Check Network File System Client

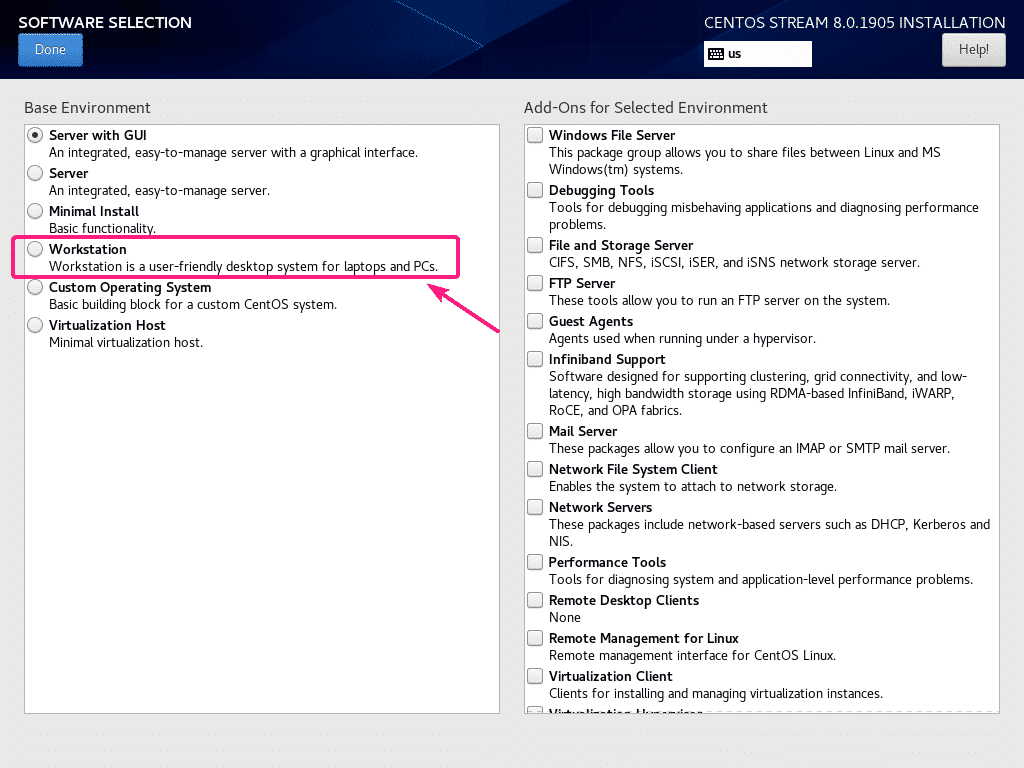pos(535,468)
